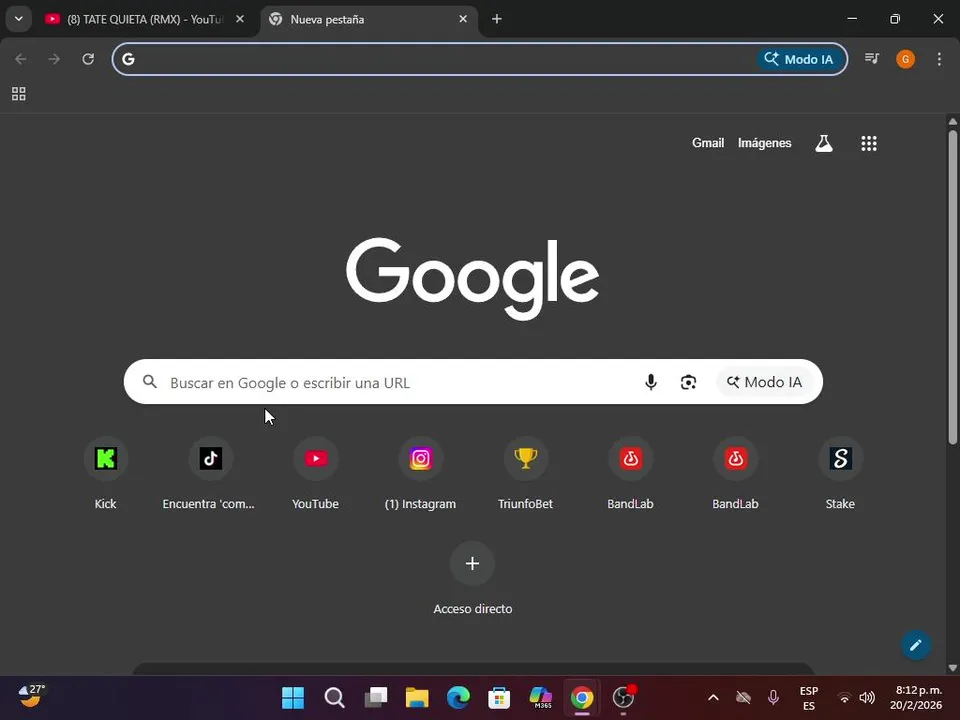Open the clock showing 8:12 p.m.
The height and width of the screenshot is (720, 960).
(x=915, y=698)
